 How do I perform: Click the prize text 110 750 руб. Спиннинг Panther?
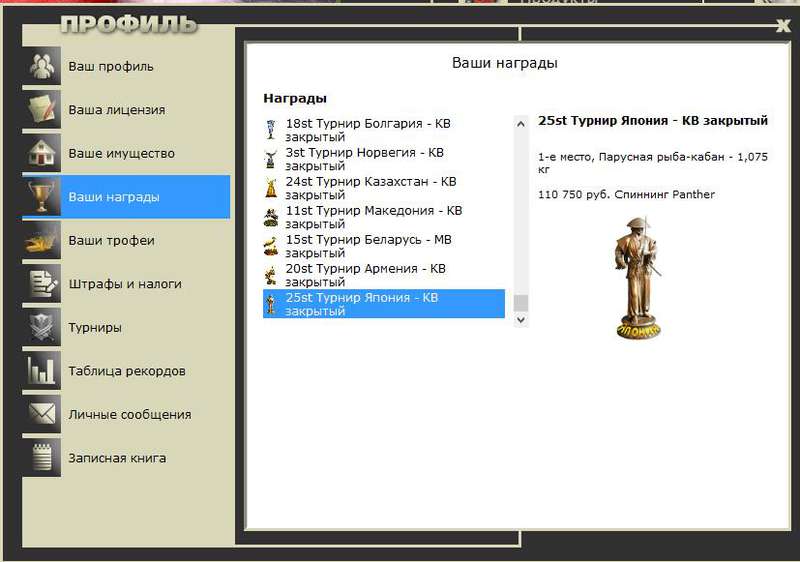626,194
